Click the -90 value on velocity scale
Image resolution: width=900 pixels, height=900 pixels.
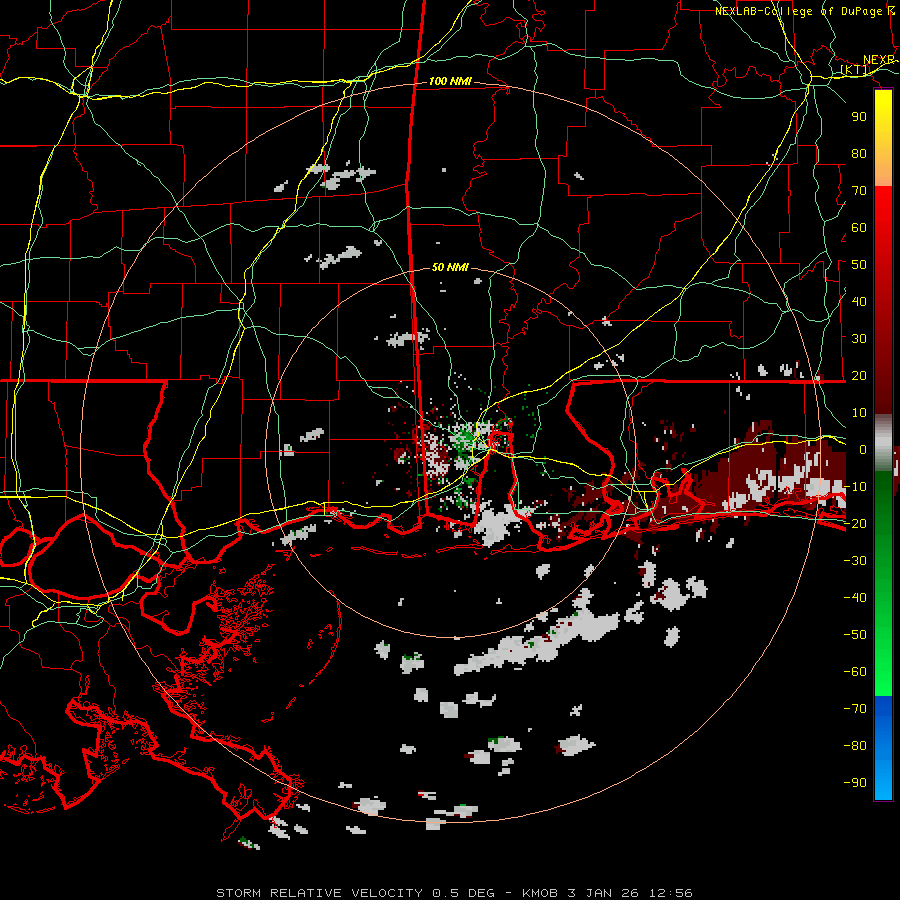[855, 783]
